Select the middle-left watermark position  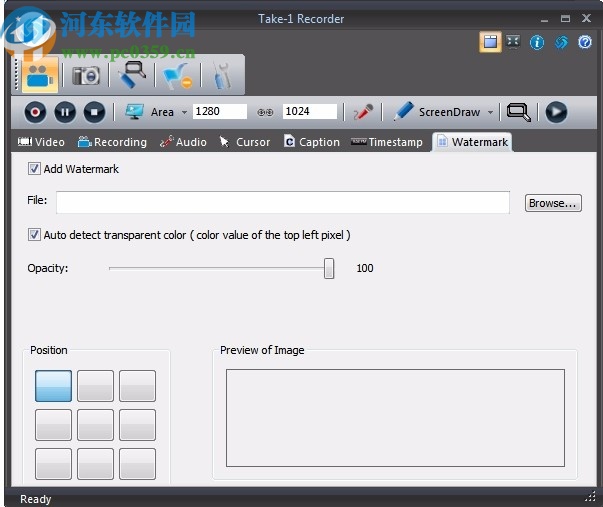tap(53, 425)
